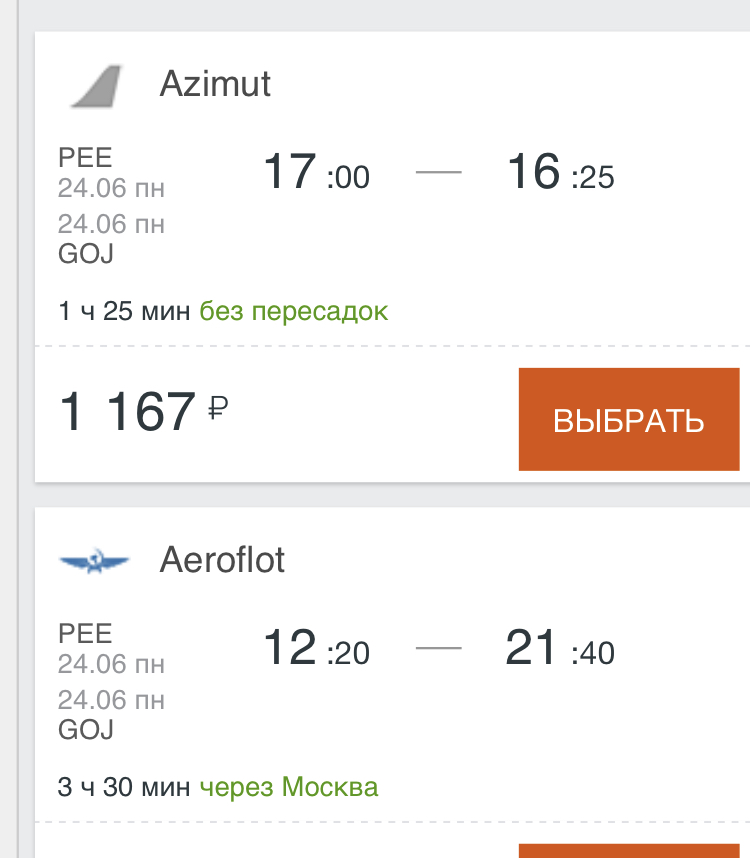This screenshot has width=750, height=858.
Task: Click the Azimut airline tail logo
Action: point(97,86)
